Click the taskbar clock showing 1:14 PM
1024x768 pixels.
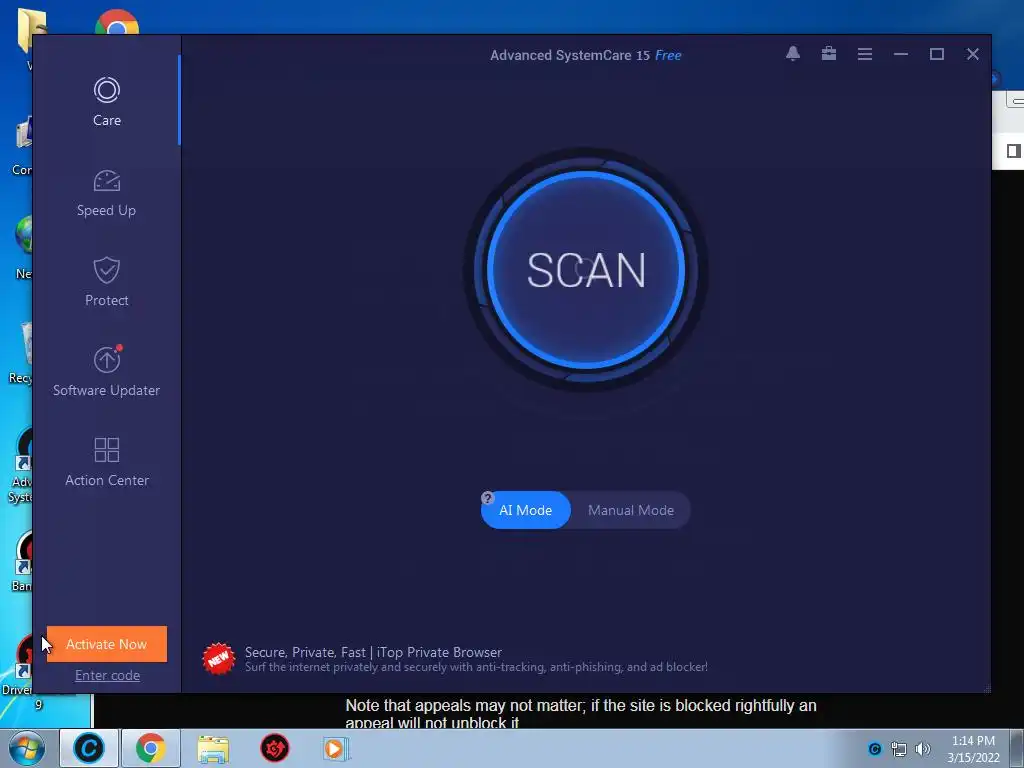coord(973,749)
